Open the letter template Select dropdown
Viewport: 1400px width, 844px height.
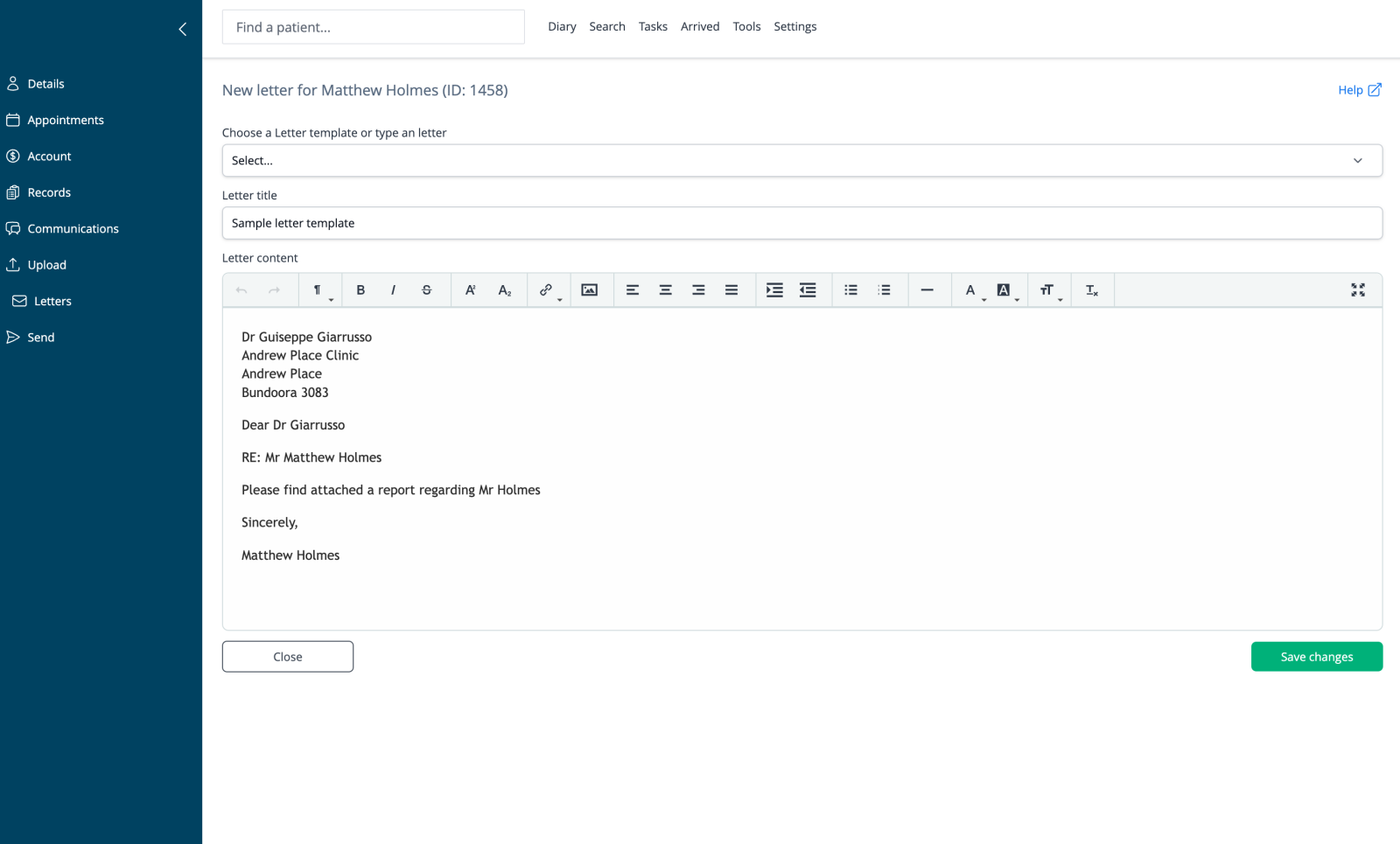coord(802,160)
